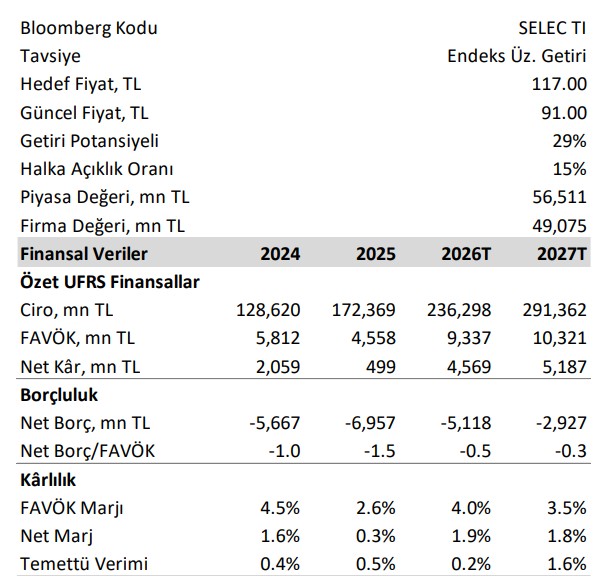Select the Kârlılık section heading

[50, 478]
